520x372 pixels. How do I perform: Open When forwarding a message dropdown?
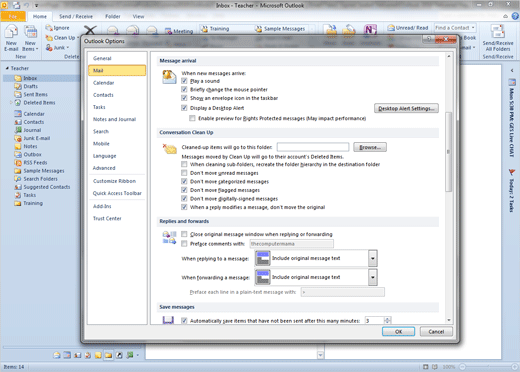(x=373, y=277)
